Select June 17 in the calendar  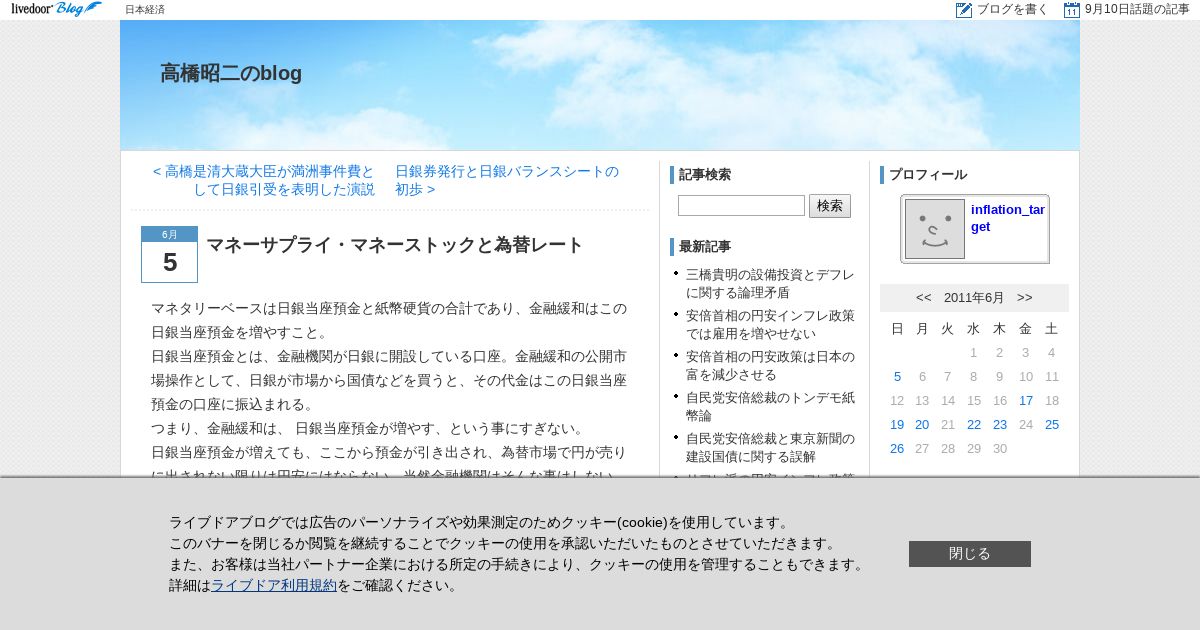[1026, 401]
